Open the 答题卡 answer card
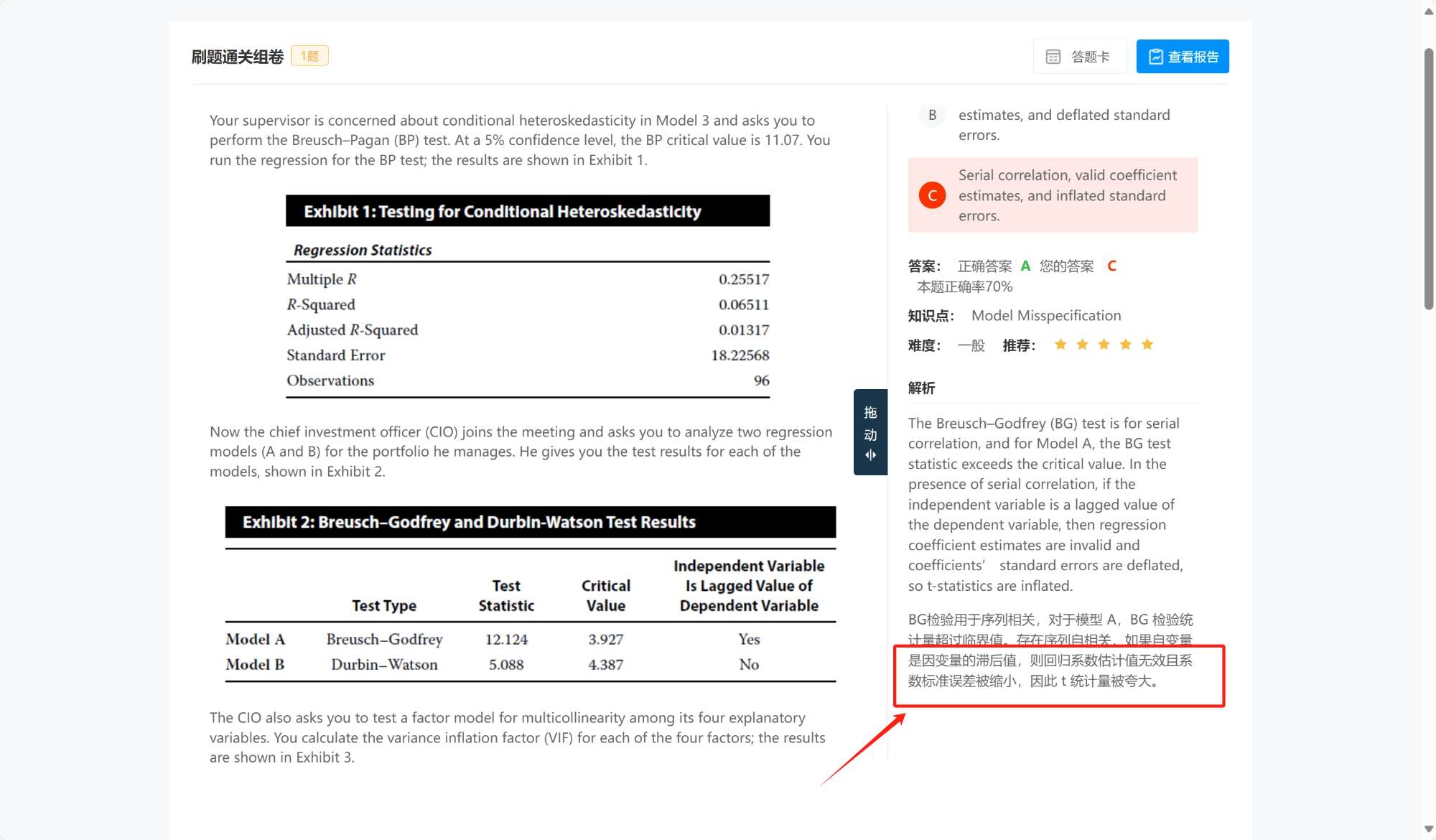The height and width of the screenshot is (840, 1436). (1079, 57)
